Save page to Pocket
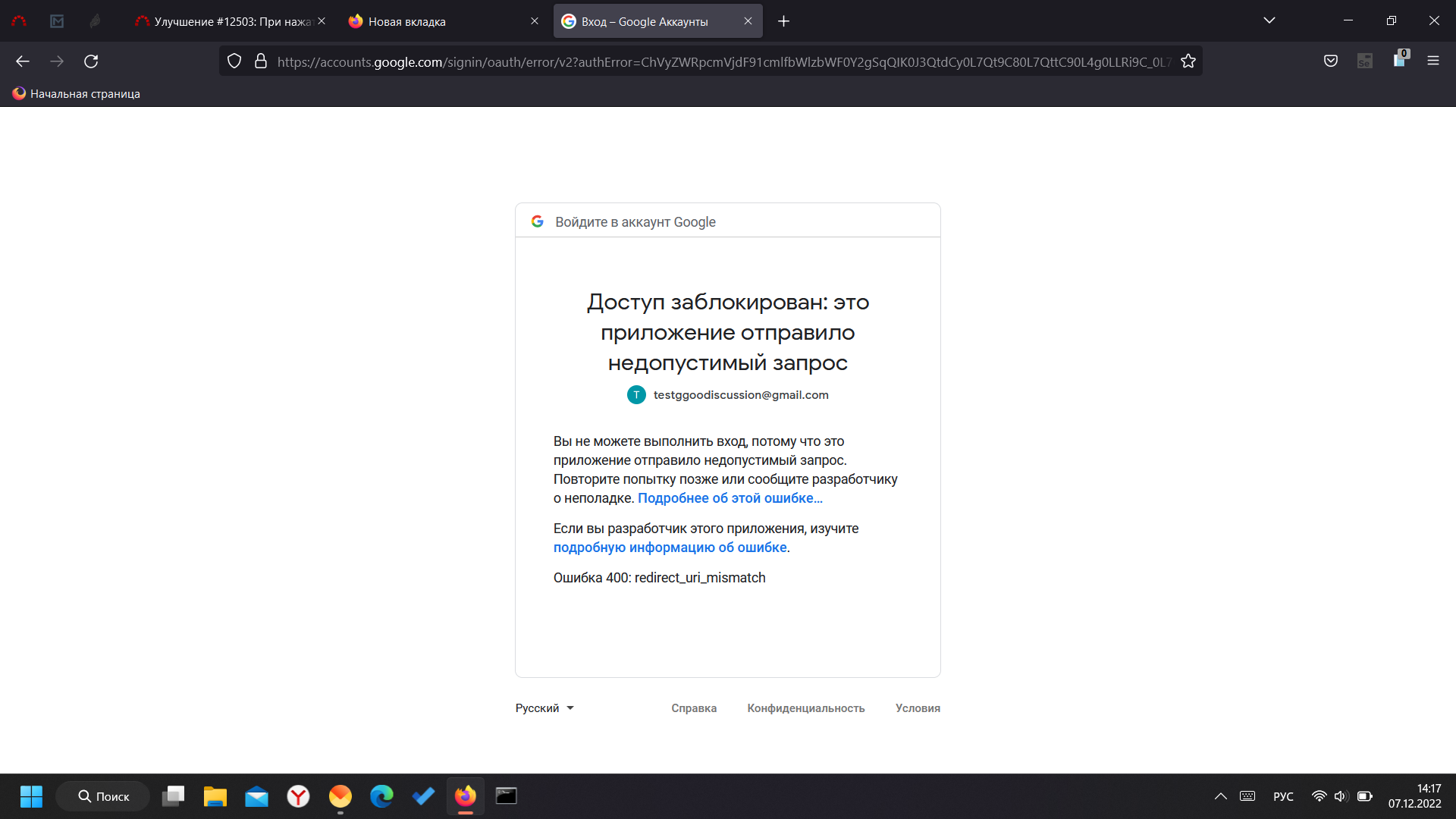 point(1331,61)
